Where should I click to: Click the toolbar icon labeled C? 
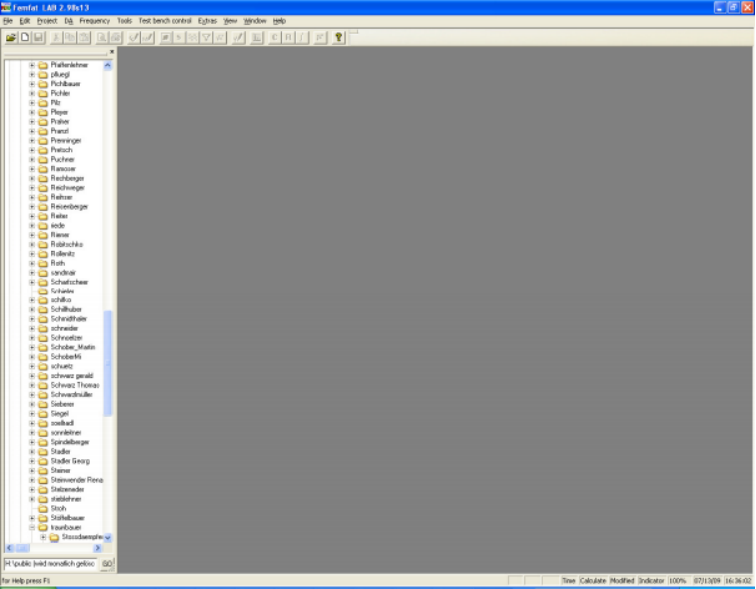point(274,38)
